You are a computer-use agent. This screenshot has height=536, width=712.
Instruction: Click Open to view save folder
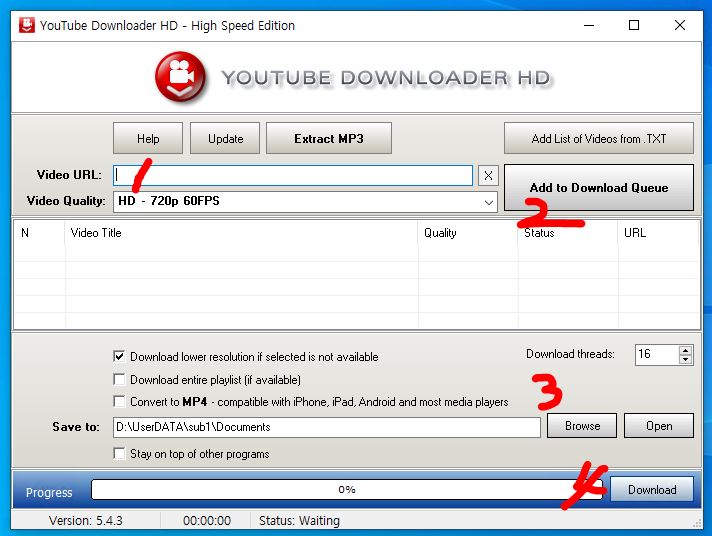point(659,426)
